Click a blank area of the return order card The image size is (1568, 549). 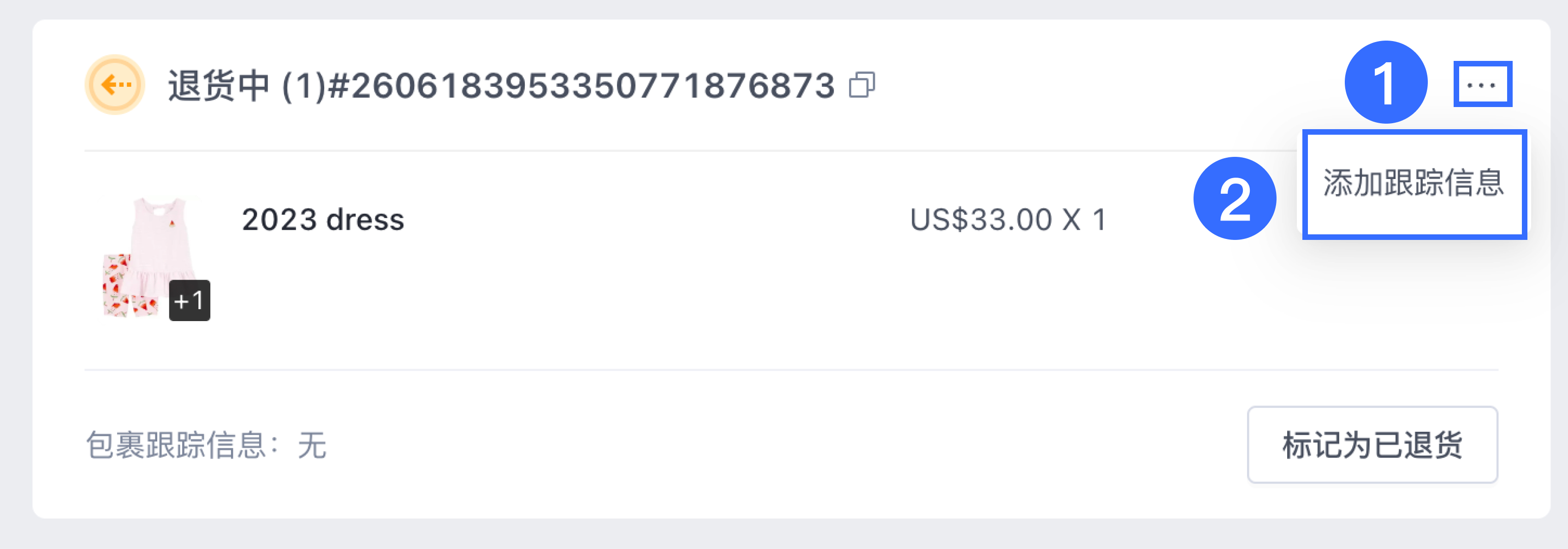(670, 292)
